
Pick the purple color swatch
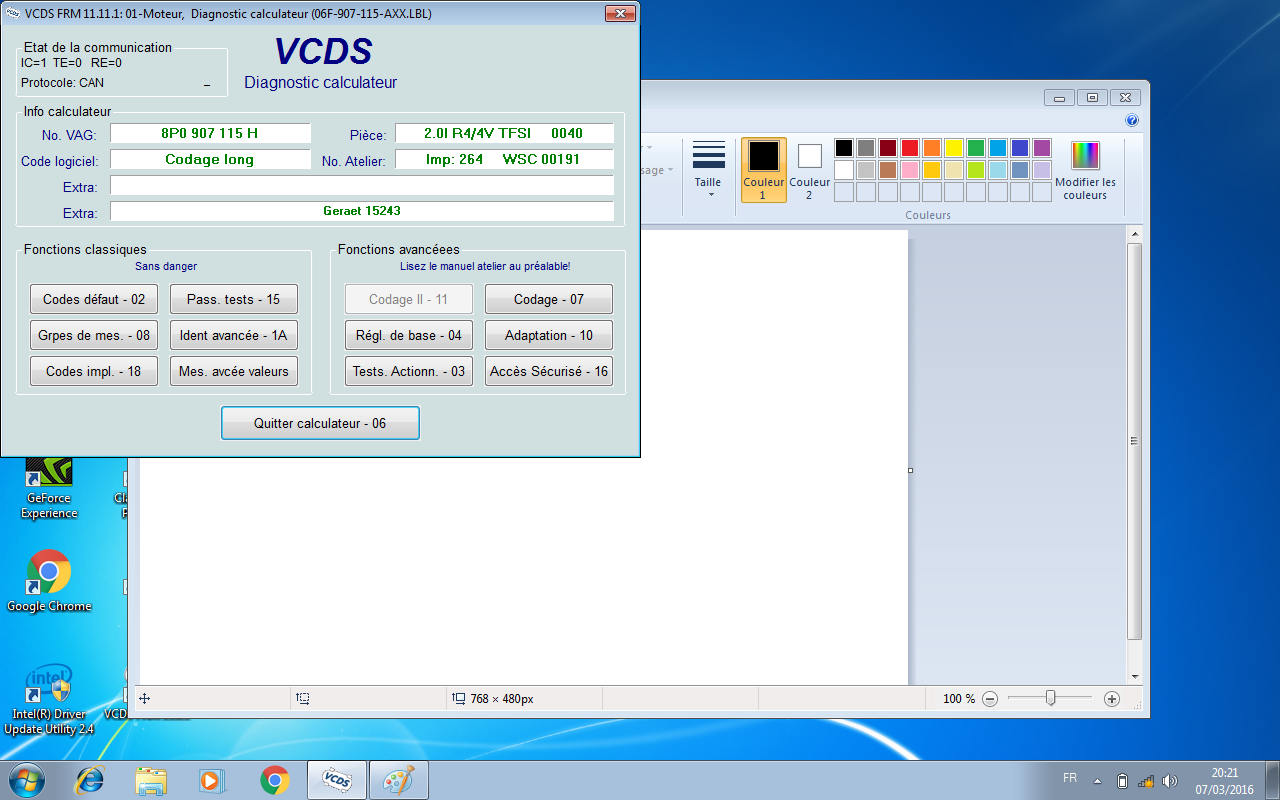coord(1042,148)
